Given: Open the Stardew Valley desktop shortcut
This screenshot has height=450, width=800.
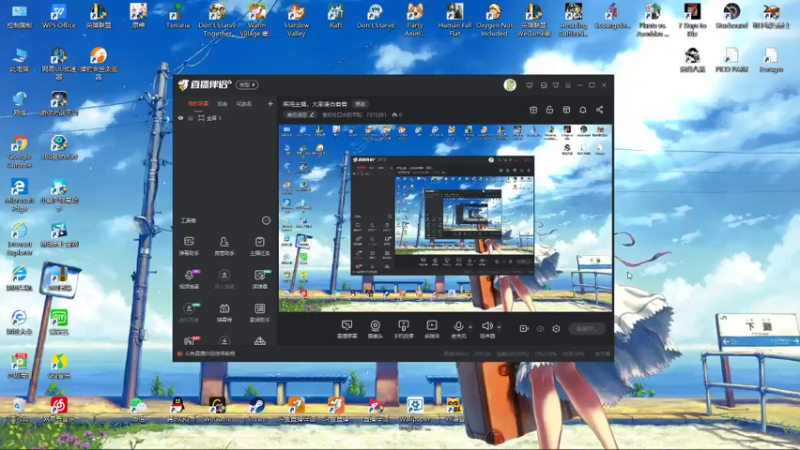Looking at the screenshot, I should 296,20.
